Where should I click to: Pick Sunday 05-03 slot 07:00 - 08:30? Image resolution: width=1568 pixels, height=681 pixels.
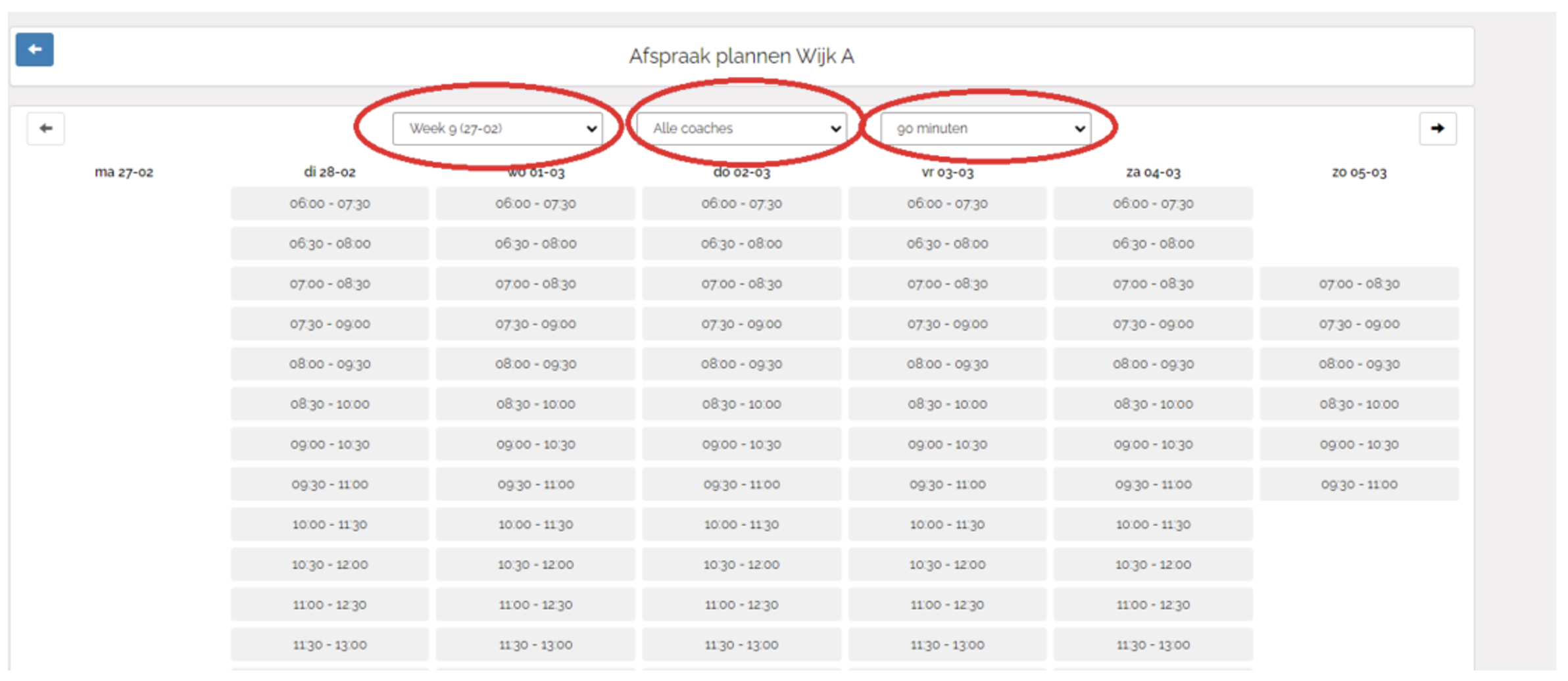1359,284
